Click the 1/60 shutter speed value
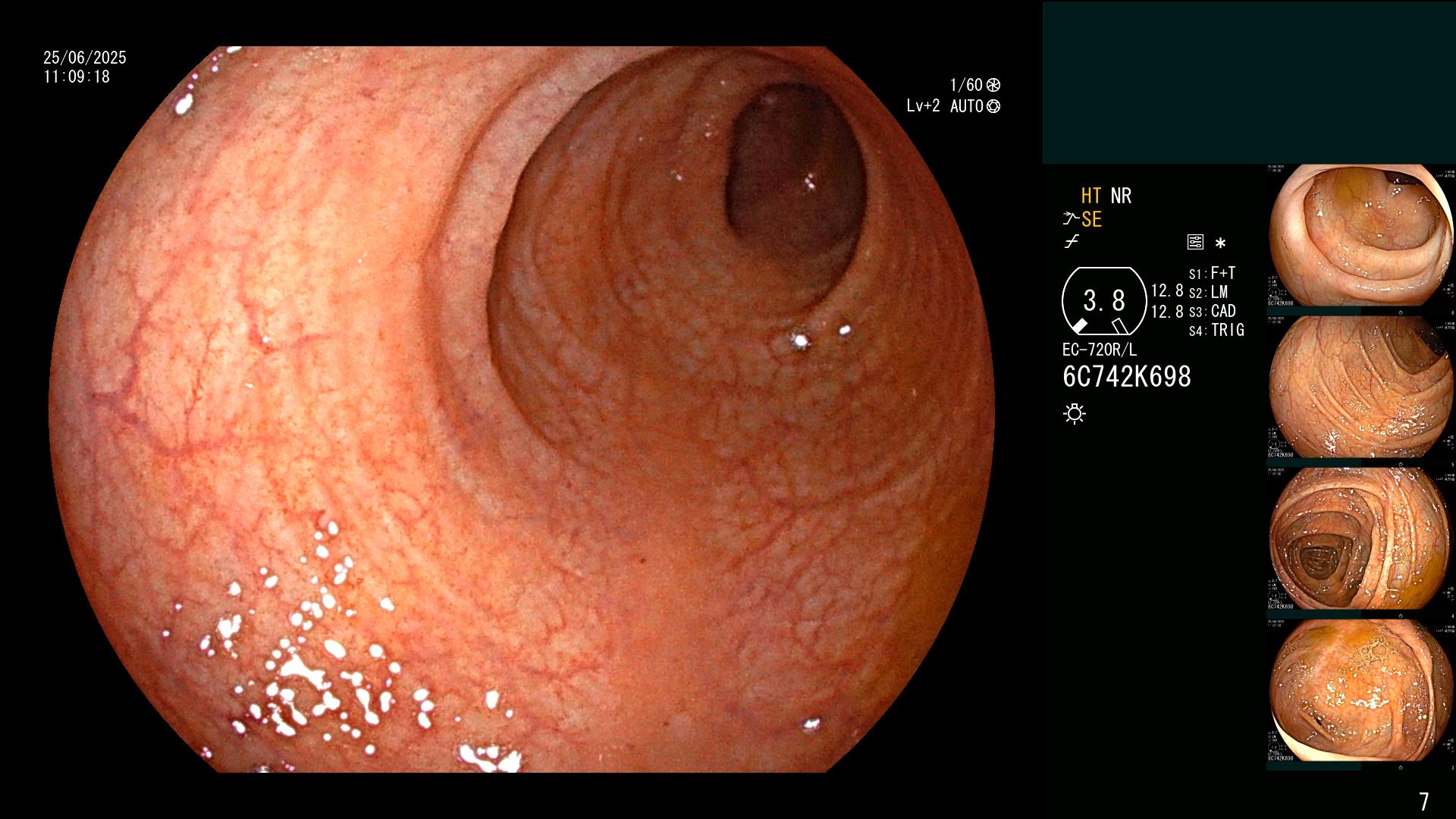1456x819 pixels. 966,85
